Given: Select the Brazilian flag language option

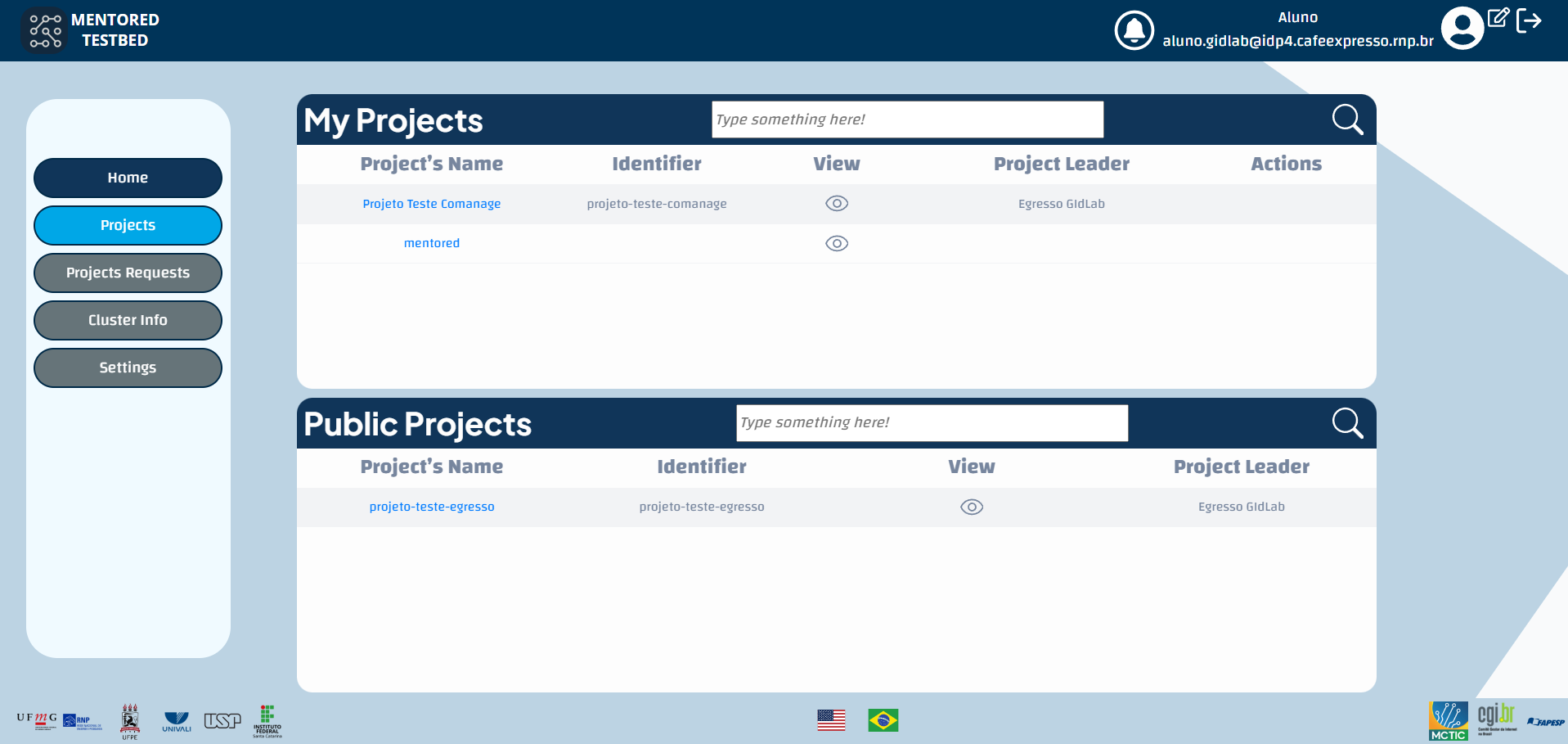Looking at the screenshot, I should tap(883, 721).
